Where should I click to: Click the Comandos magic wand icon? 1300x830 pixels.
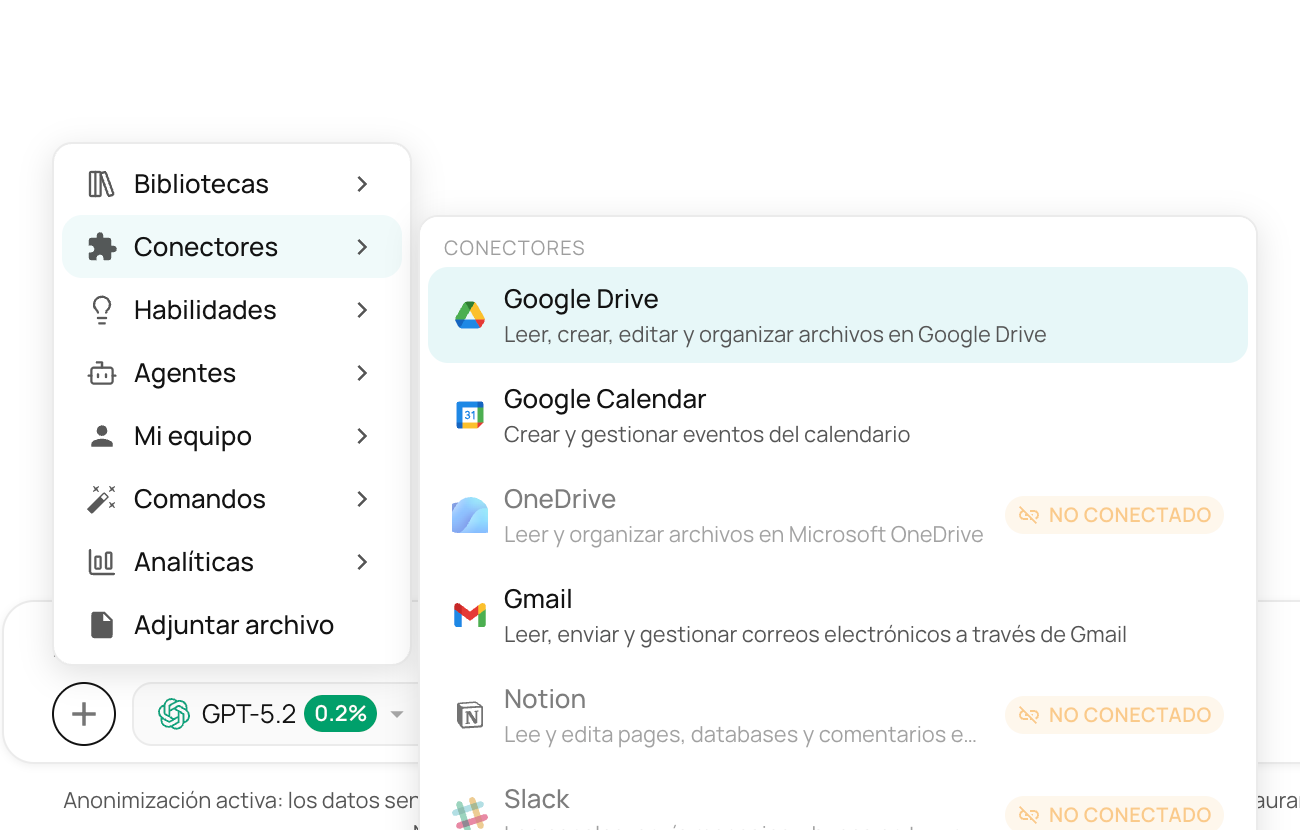(101, 499)
